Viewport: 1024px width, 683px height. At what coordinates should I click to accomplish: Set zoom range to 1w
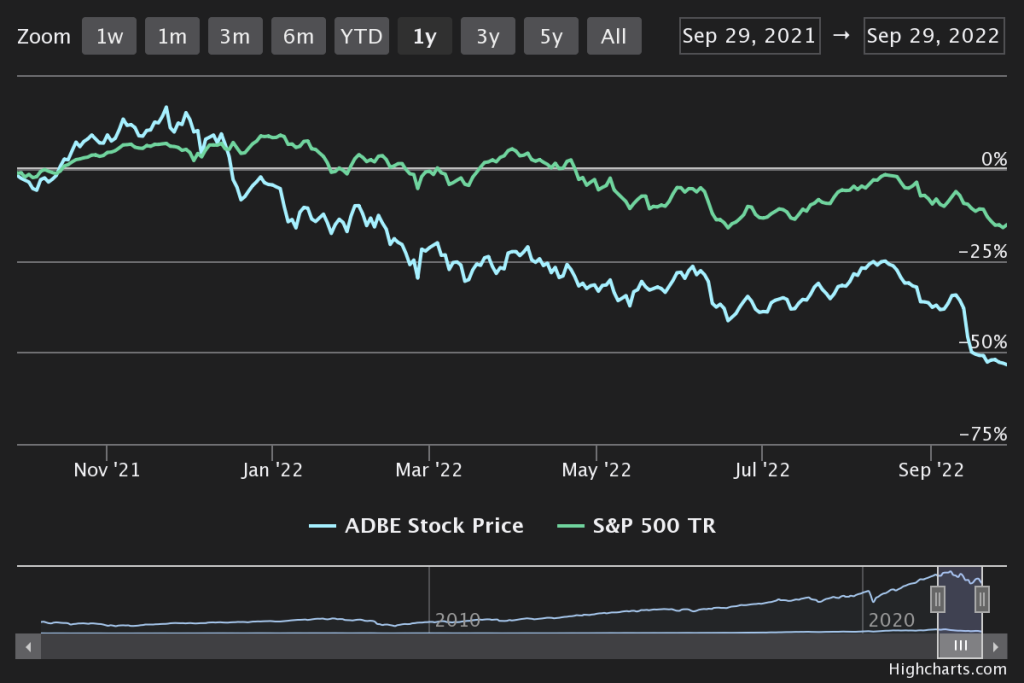(x=109, y=37)
